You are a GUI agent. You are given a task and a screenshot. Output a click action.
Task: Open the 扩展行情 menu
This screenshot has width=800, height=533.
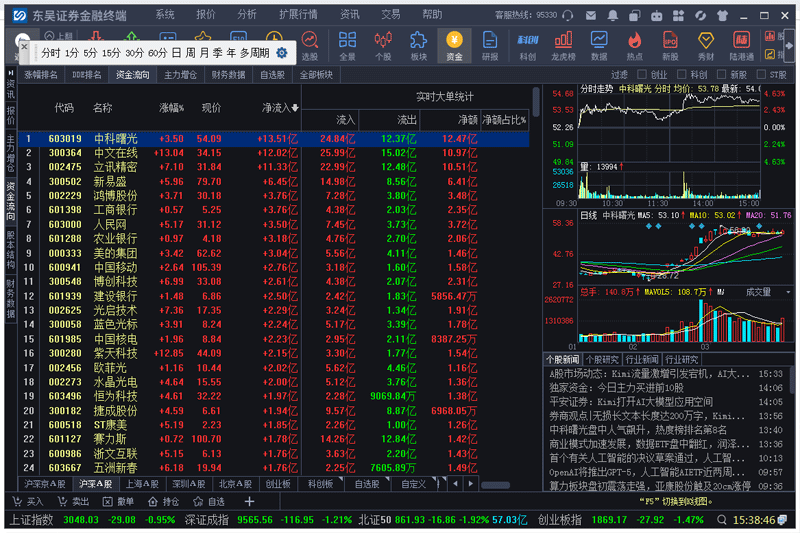(297, 15)
